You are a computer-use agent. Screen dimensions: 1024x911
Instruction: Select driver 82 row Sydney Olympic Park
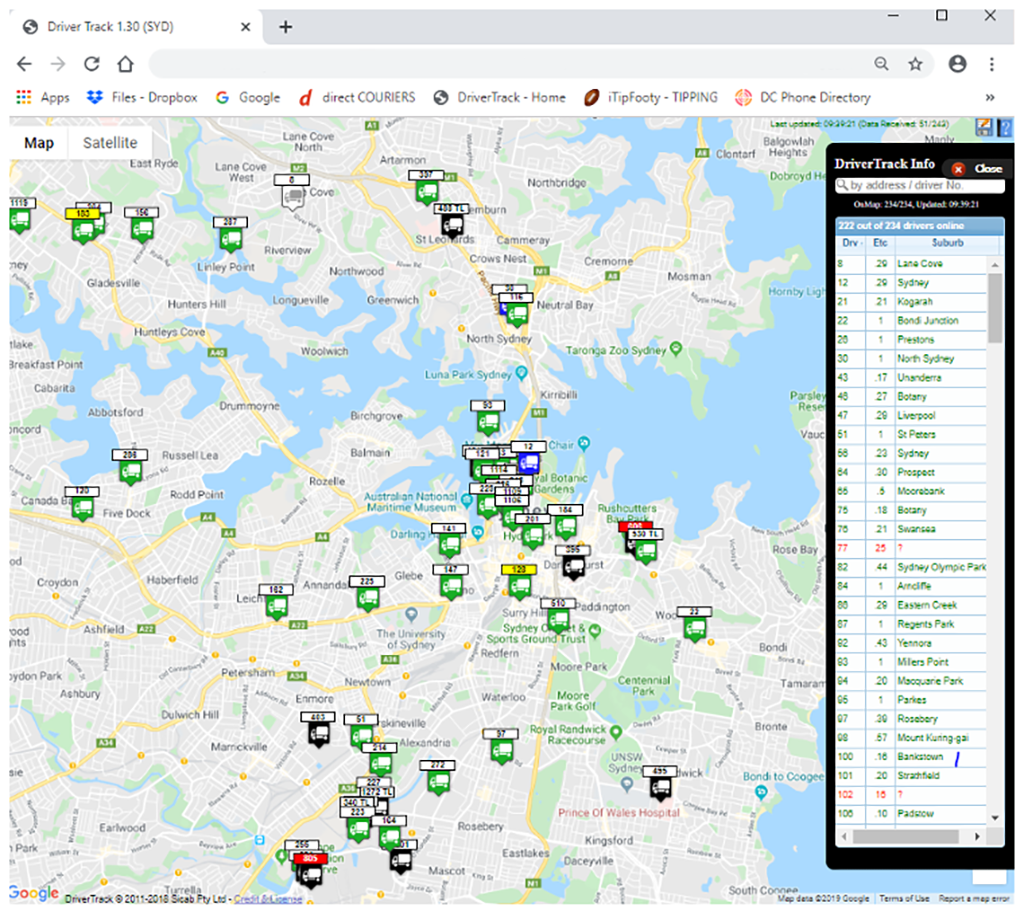tap(911, 567)
